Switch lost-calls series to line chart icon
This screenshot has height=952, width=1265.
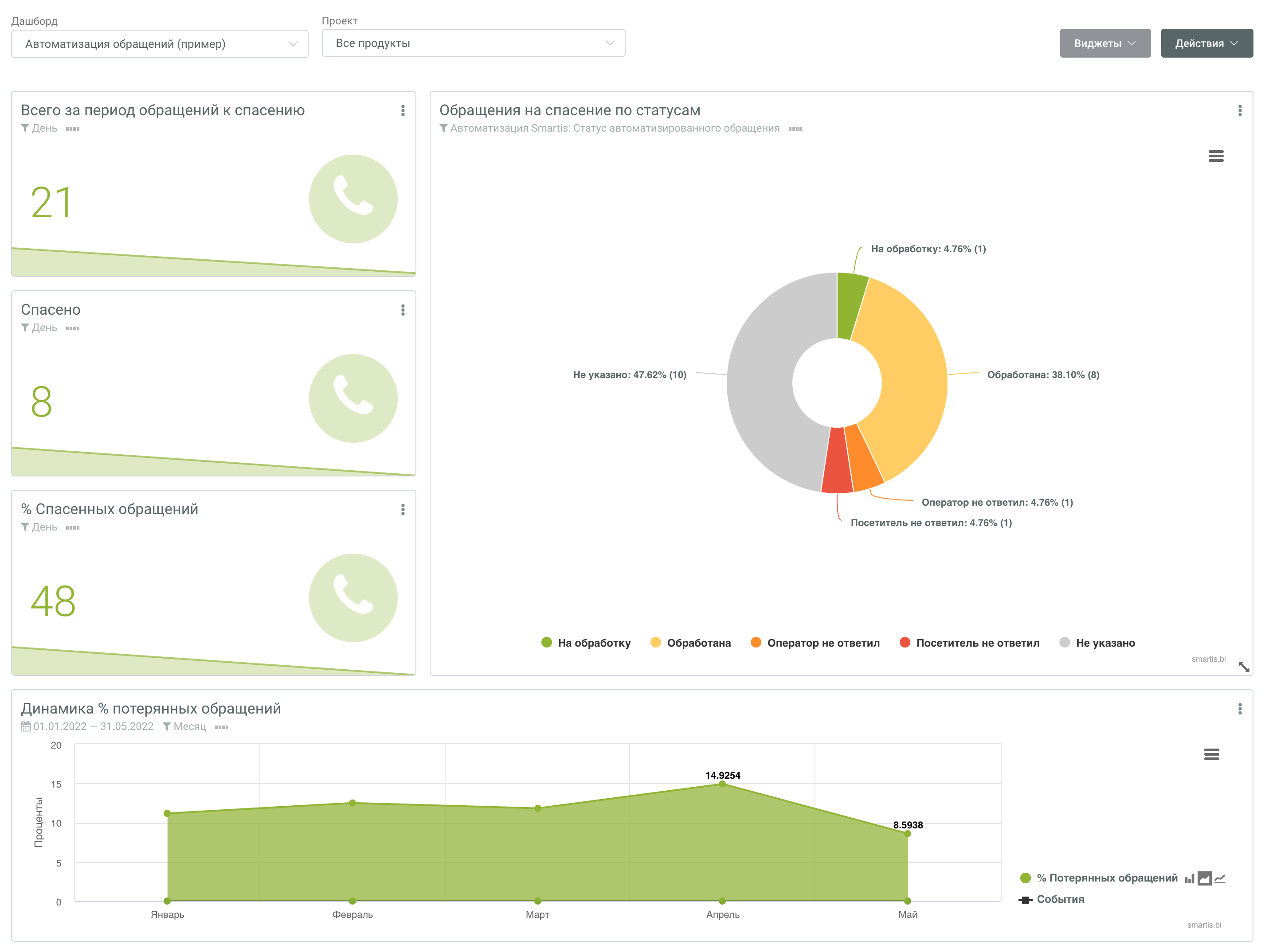point(1220,879)
